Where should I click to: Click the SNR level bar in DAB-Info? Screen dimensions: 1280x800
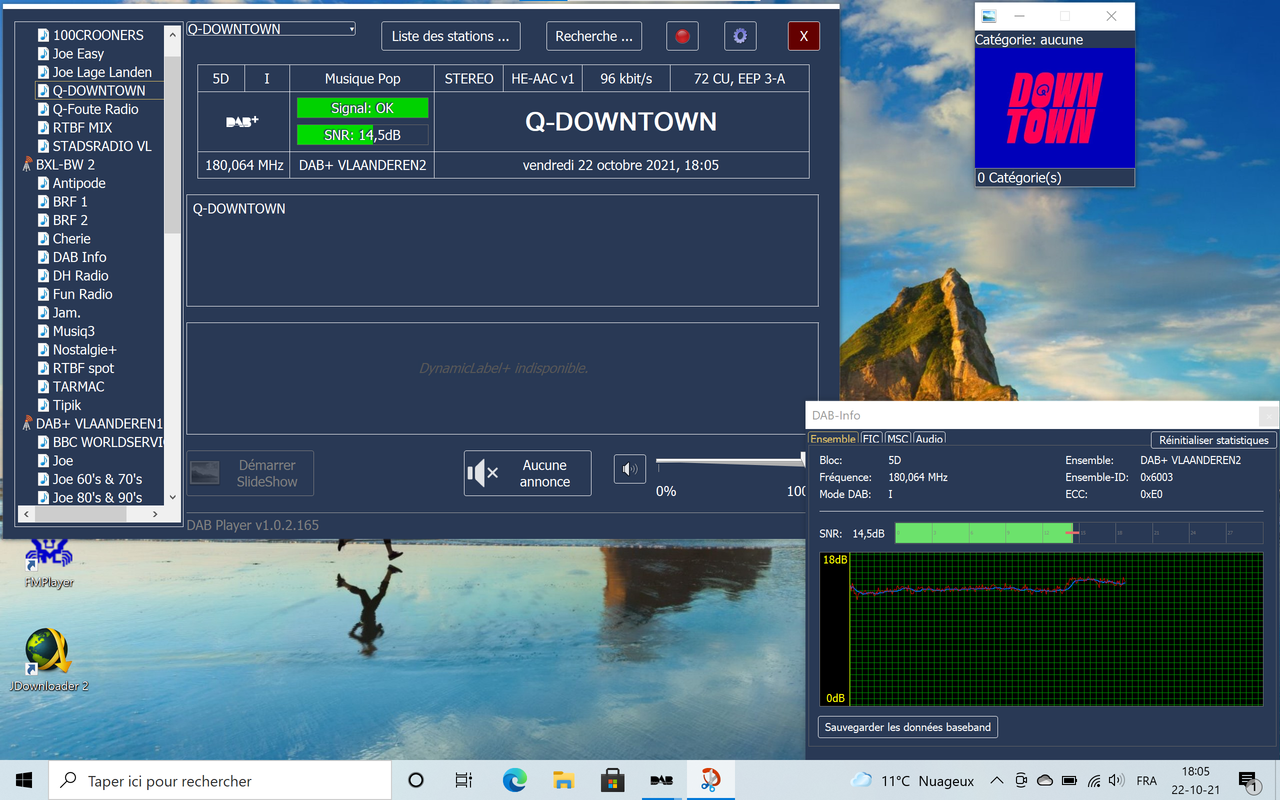point(1078,533)
